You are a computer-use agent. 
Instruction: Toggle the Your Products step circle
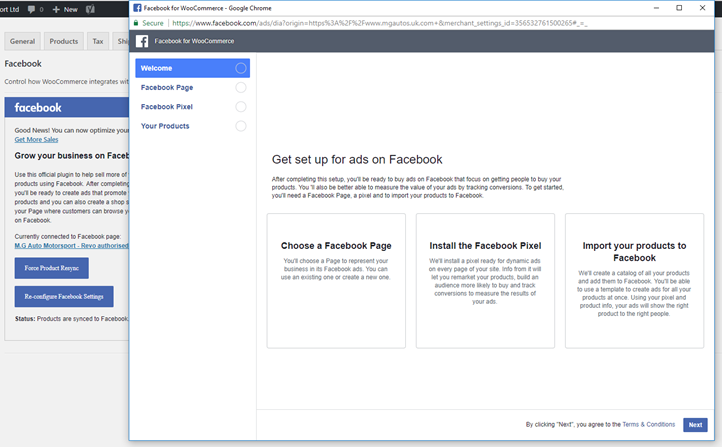[x=241, y=126]
